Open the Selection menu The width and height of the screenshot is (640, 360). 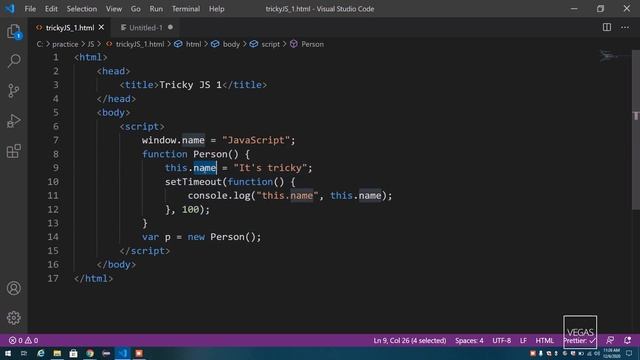(x=82, y=9)
